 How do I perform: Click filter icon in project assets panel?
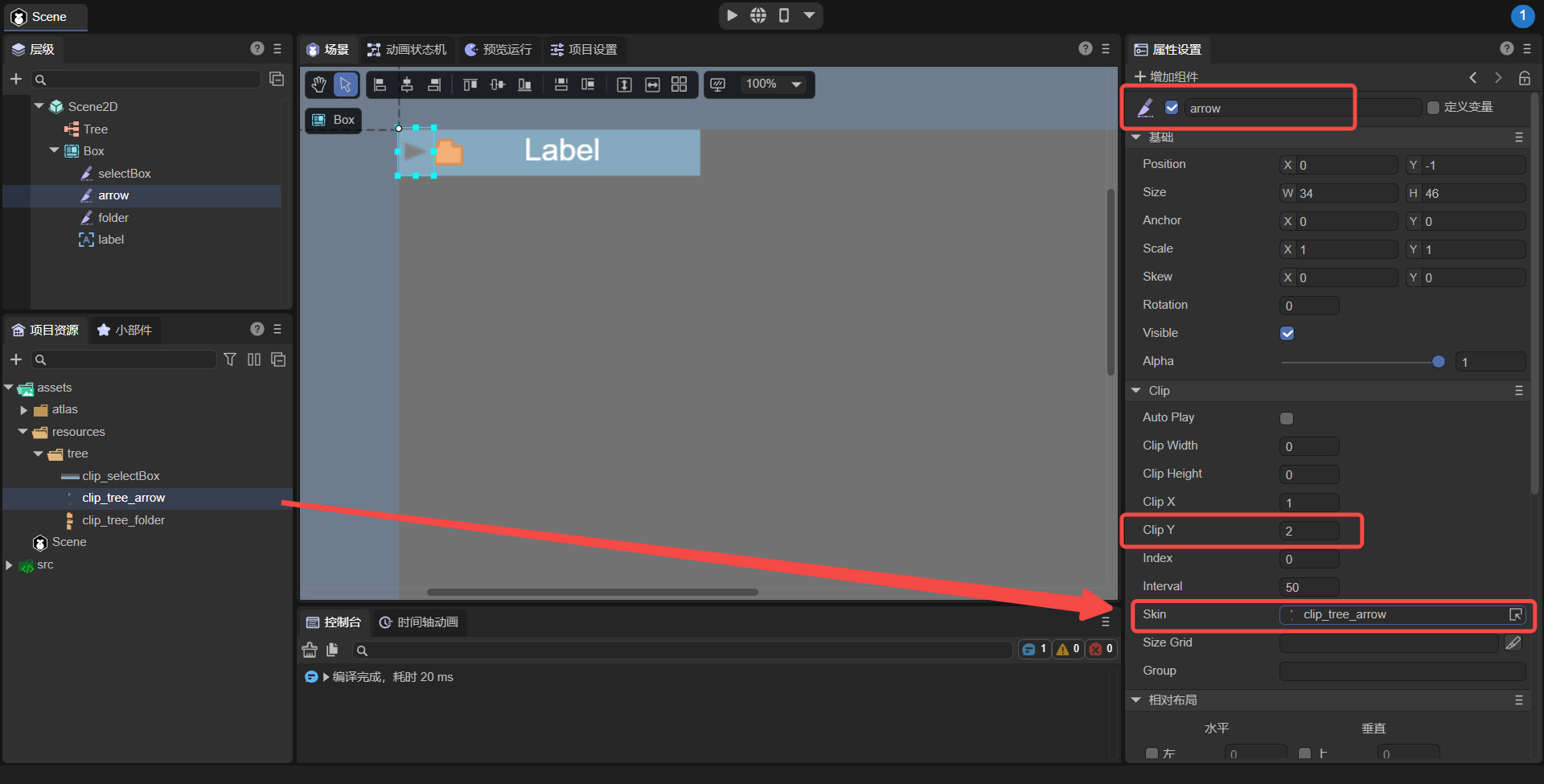[230, 359]
